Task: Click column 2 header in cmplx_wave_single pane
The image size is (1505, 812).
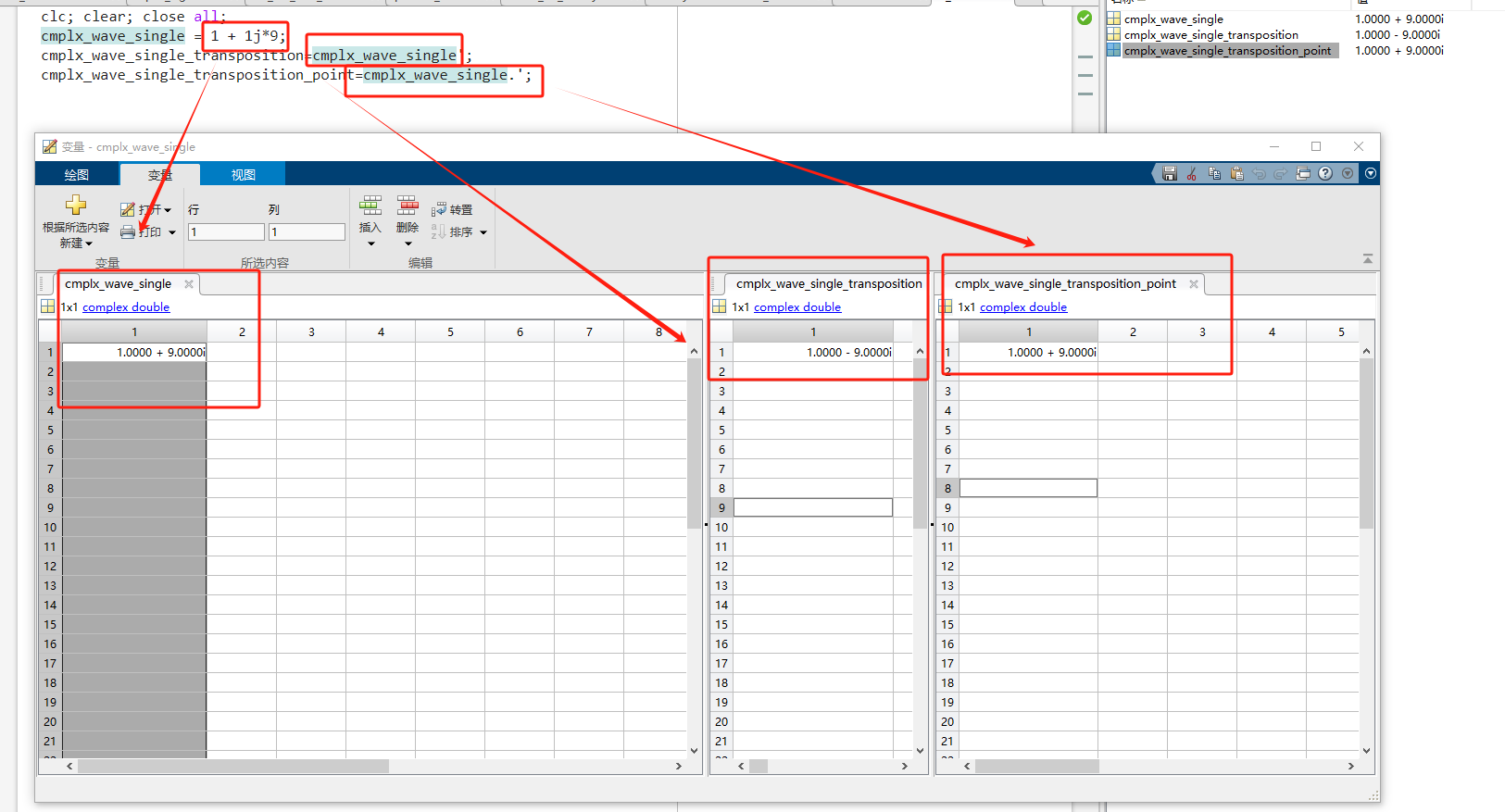Action: 242,331
